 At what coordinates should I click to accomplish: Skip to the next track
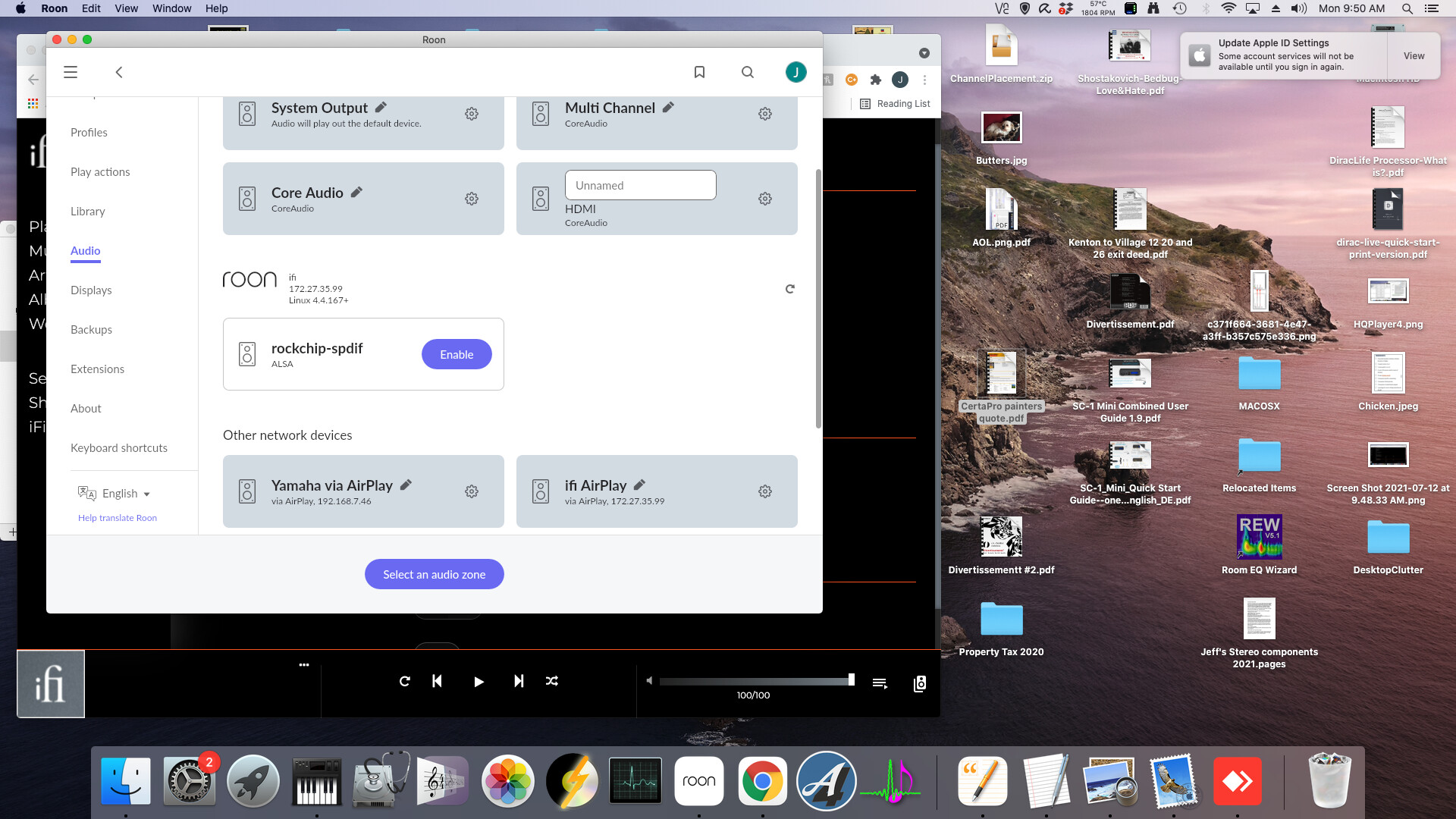point(519,681)
